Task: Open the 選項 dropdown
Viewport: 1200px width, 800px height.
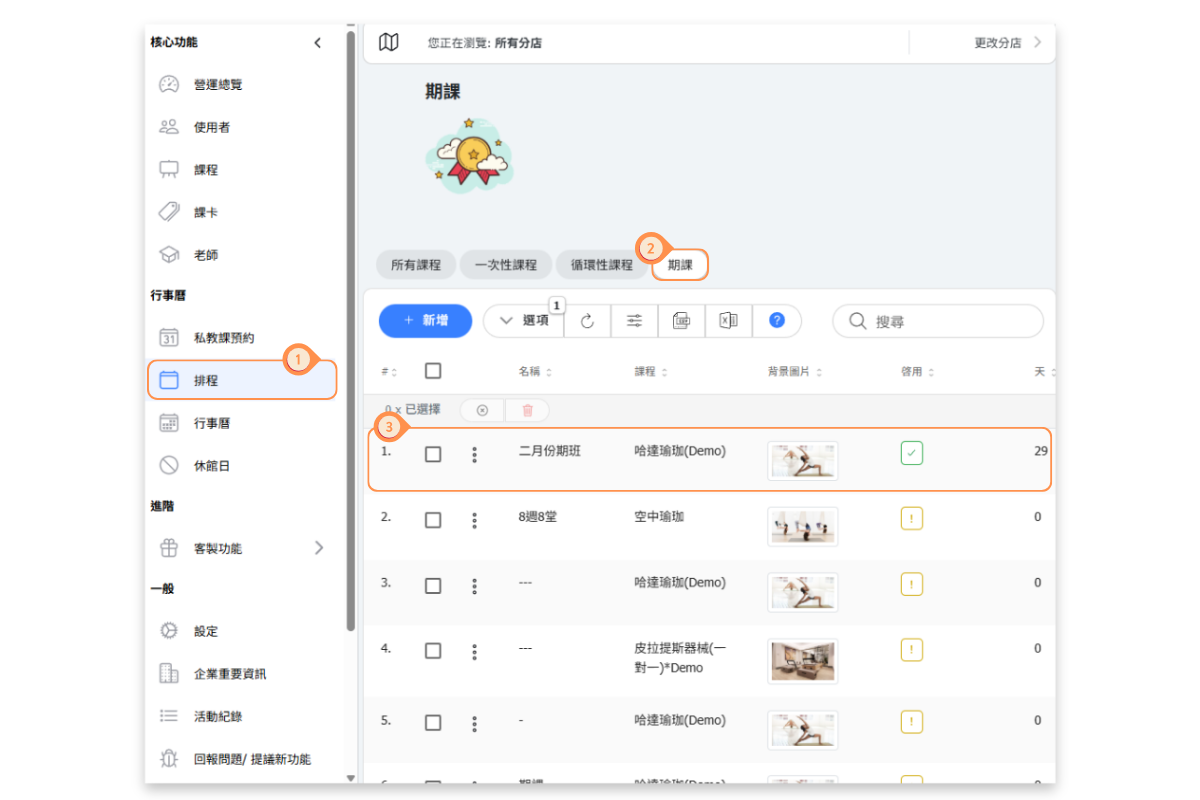Action: (x=524, y=321)
